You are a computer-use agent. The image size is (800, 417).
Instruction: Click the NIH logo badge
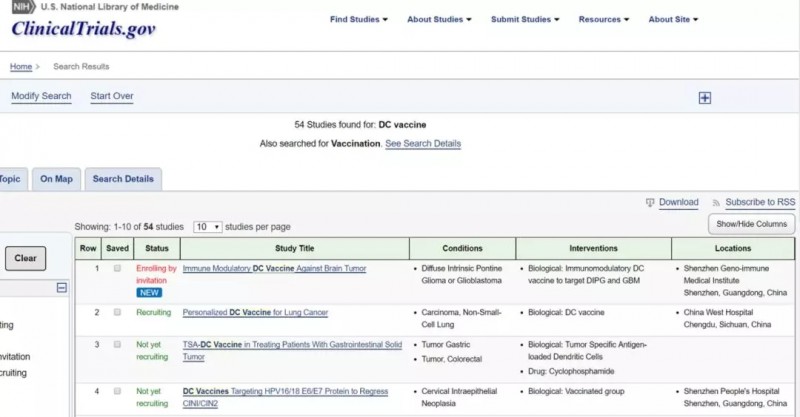pyautogui.click(x=23, y=7)
